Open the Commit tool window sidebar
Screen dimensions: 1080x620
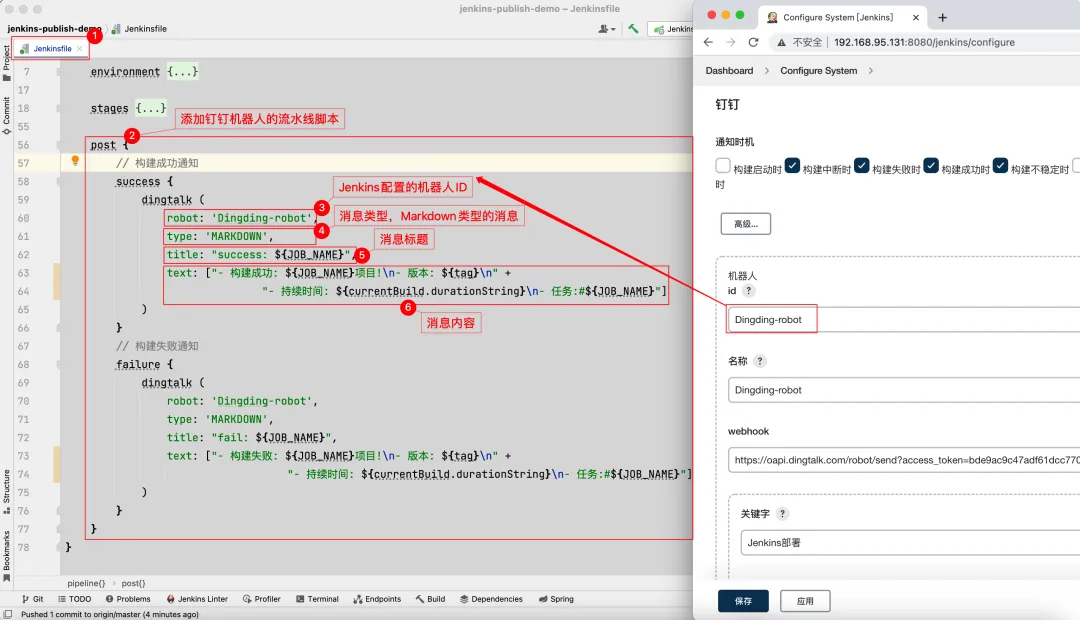tap(6, 115)
